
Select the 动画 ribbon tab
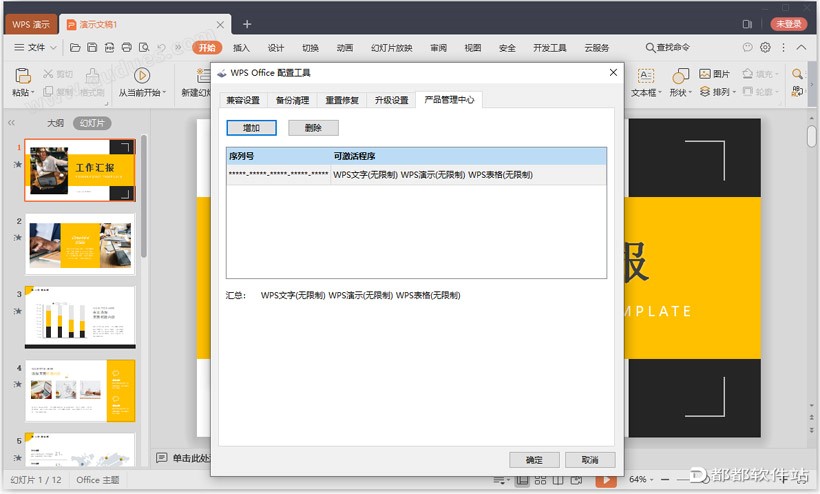(x=345, y=48)
